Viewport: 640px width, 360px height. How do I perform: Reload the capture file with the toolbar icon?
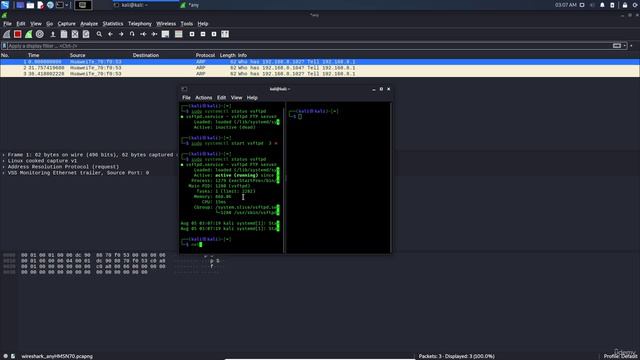pyautogui.click(x=86, y=34)
